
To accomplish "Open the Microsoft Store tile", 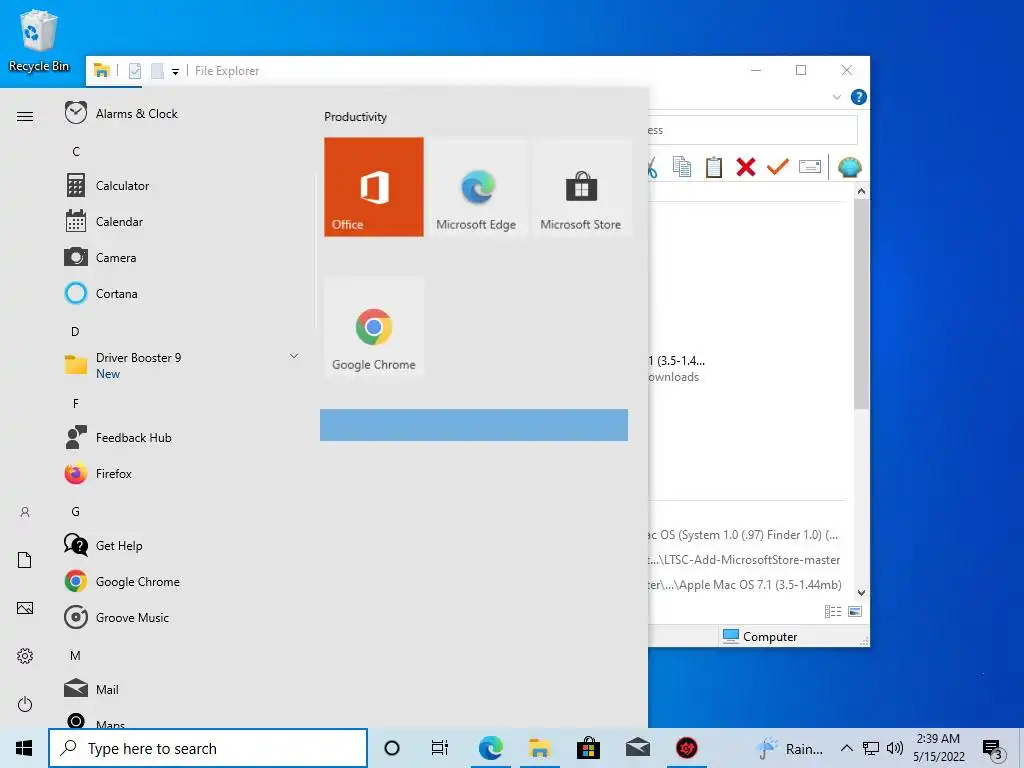I will click(581, 187).
